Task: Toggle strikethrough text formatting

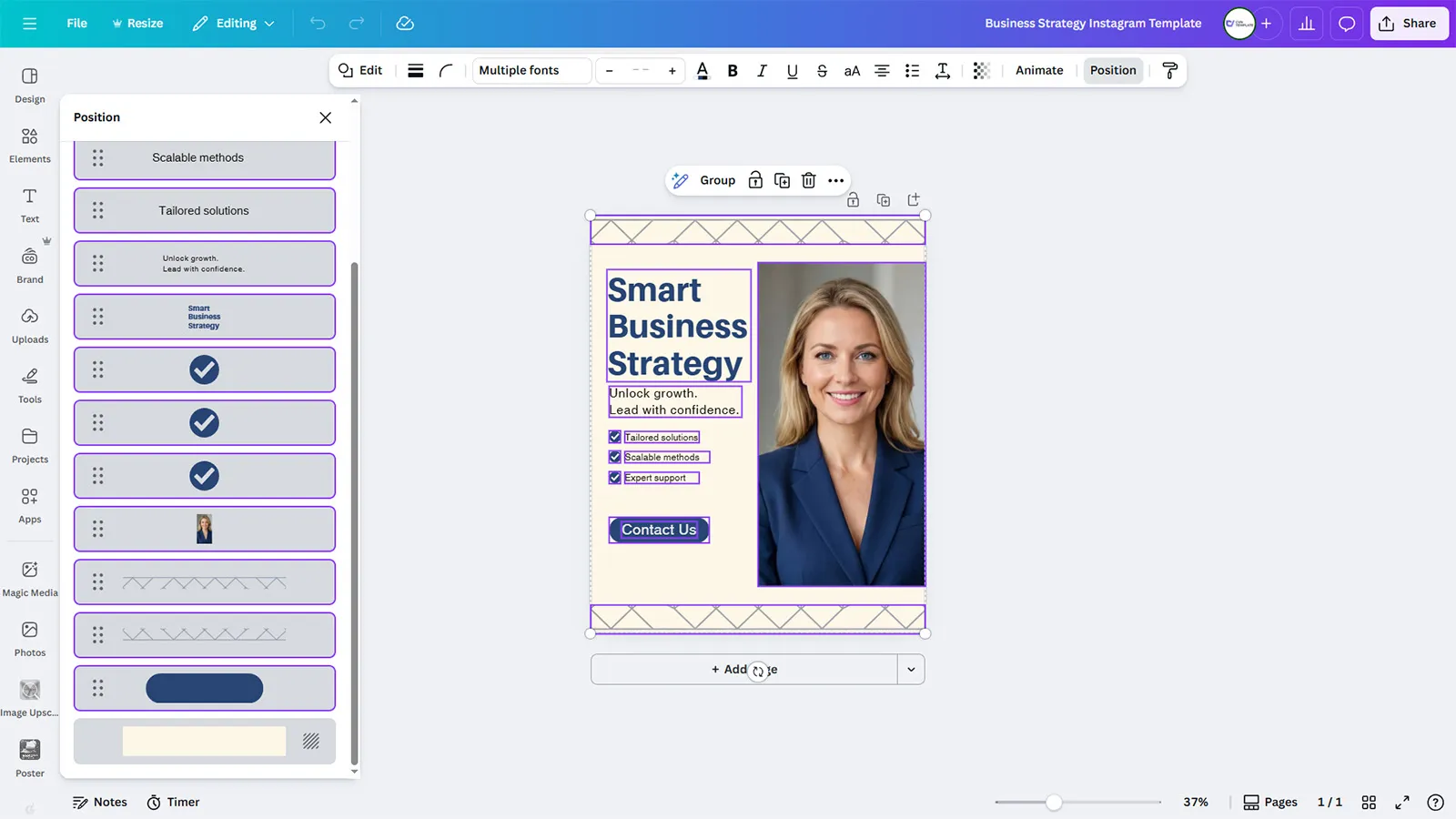Action: click(x=822, y=71)
